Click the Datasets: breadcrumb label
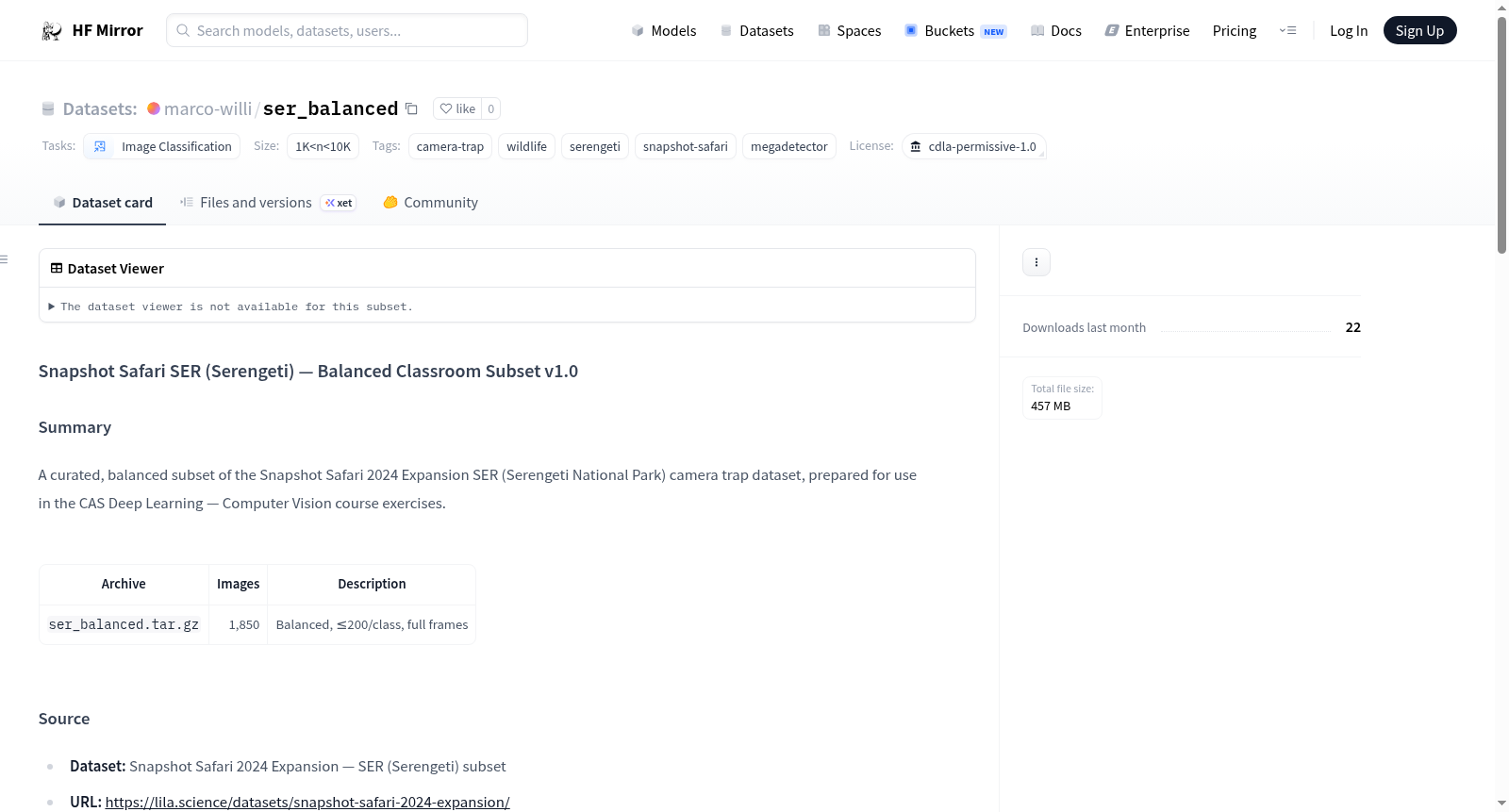This screenshot has width=1509, height=812. click(100, 108)
